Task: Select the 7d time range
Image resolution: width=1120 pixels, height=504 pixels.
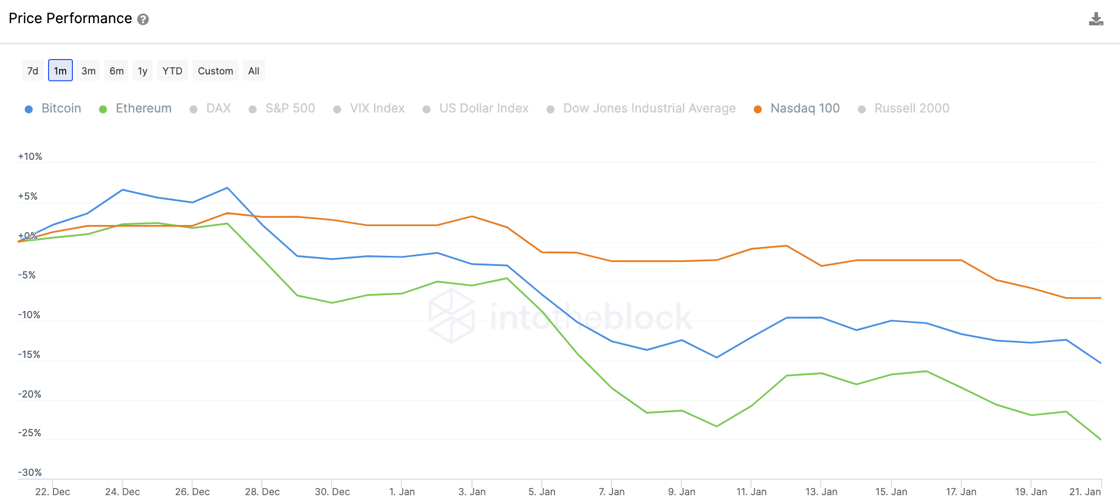Action: (x=33, y=71)
